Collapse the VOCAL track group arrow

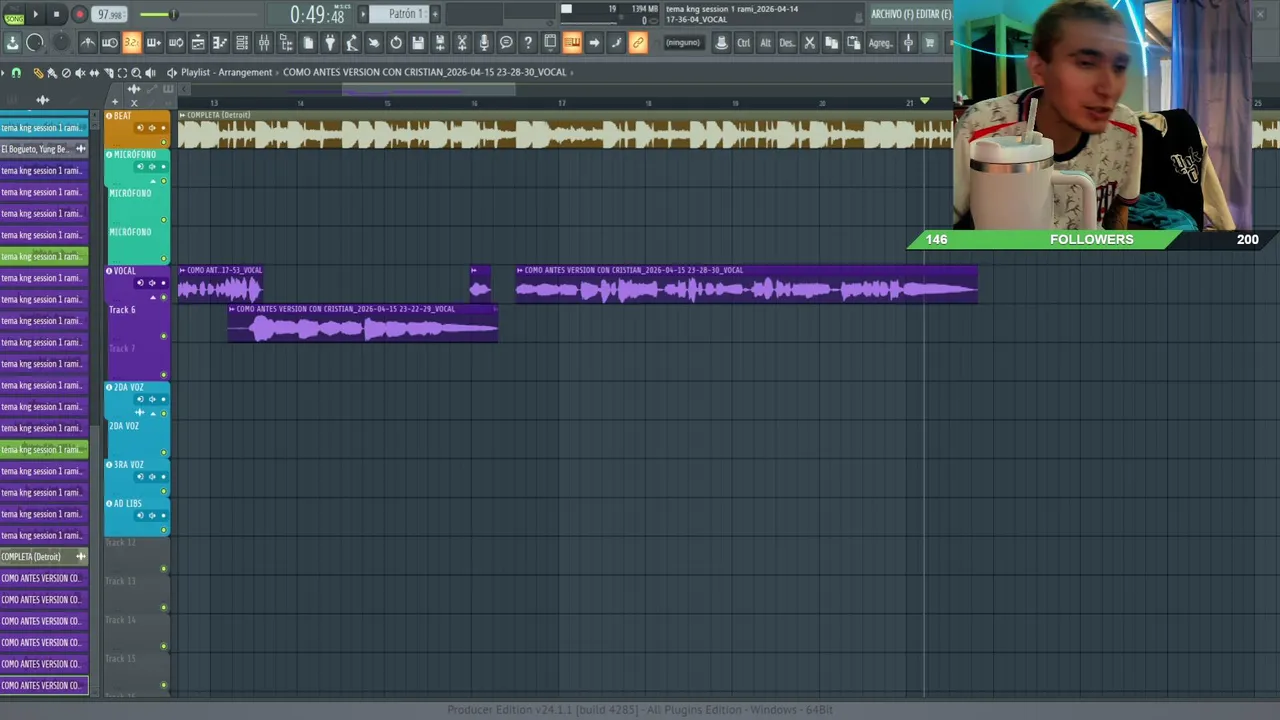153,297
